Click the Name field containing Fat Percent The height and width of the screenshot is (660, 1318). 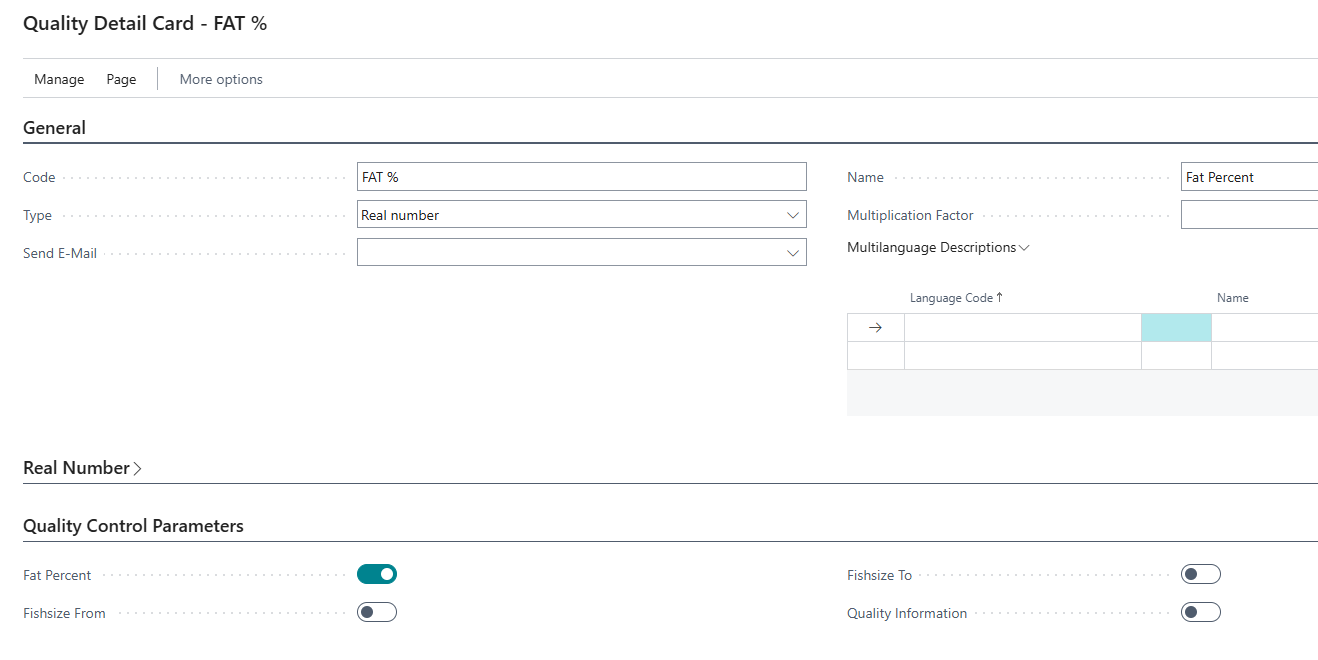[x=1248, y=177]
